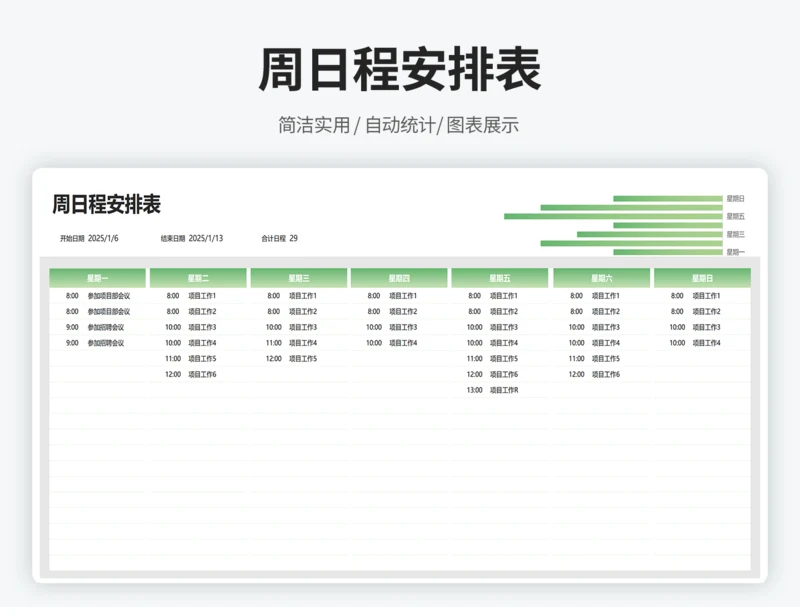The height and width of the screenshot is (616, 800).
Task: Click the end date value 2025/1/13
Action: click(206, 238)
